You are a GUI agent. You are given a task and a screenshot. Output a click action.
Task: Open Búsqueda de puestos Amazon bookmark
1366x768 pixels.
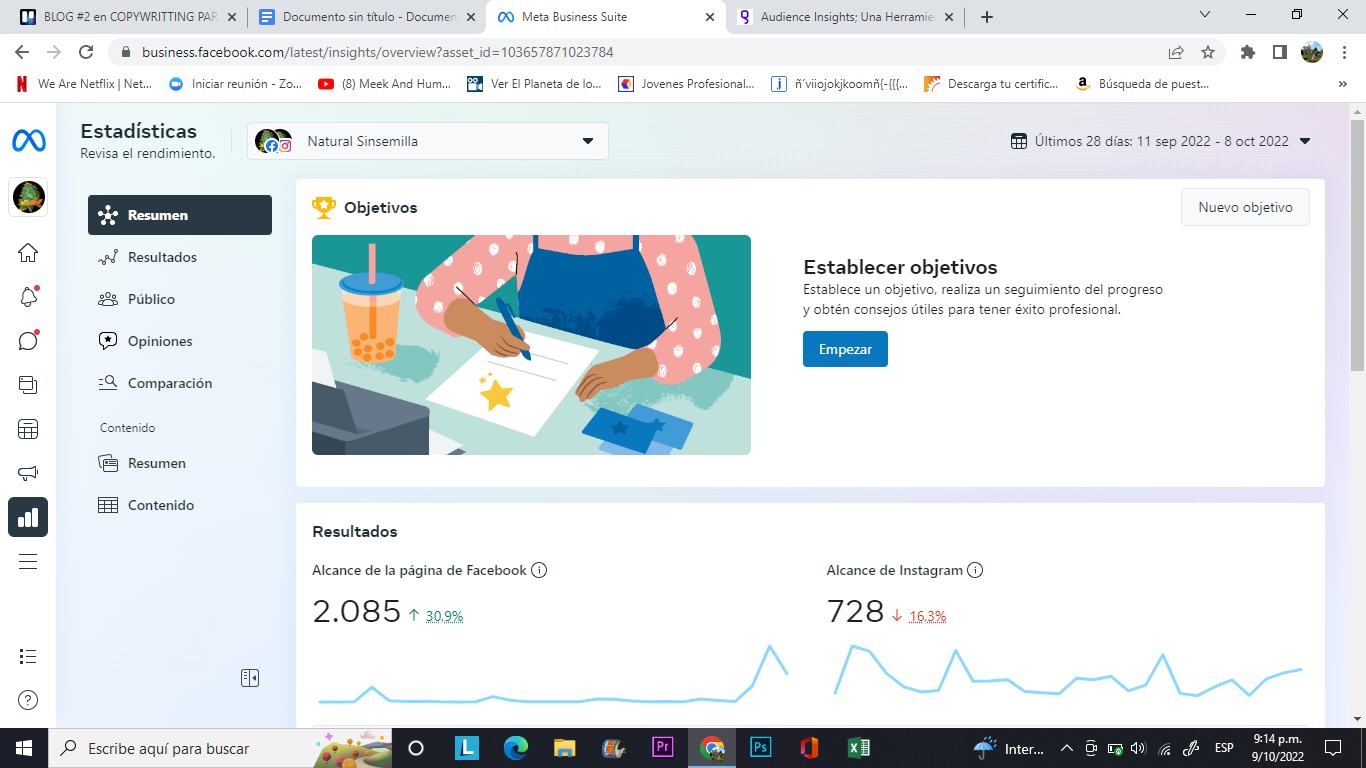click(x=1143, y=84)
